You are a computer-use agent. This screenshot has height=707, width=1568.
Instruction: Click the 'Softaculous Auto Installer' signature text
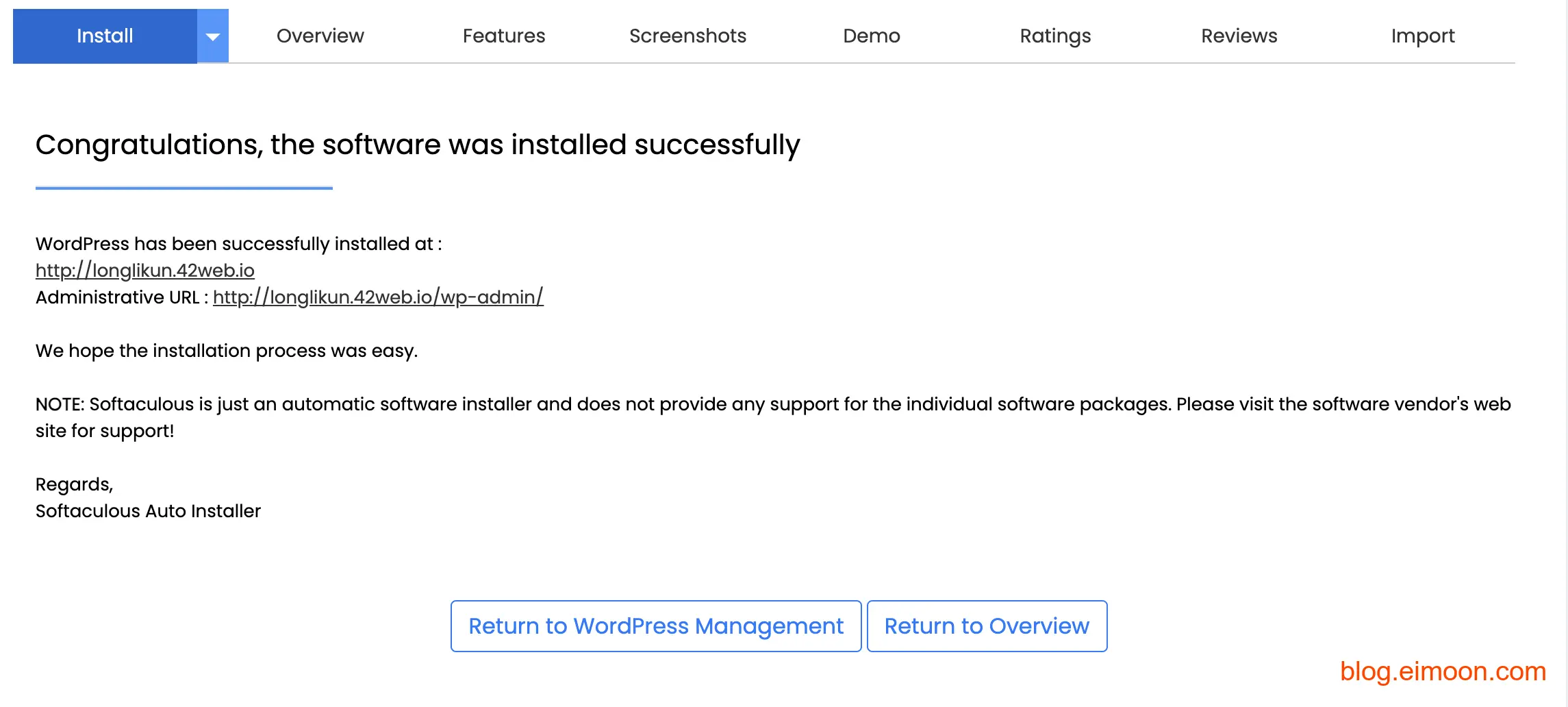[148, 511]
